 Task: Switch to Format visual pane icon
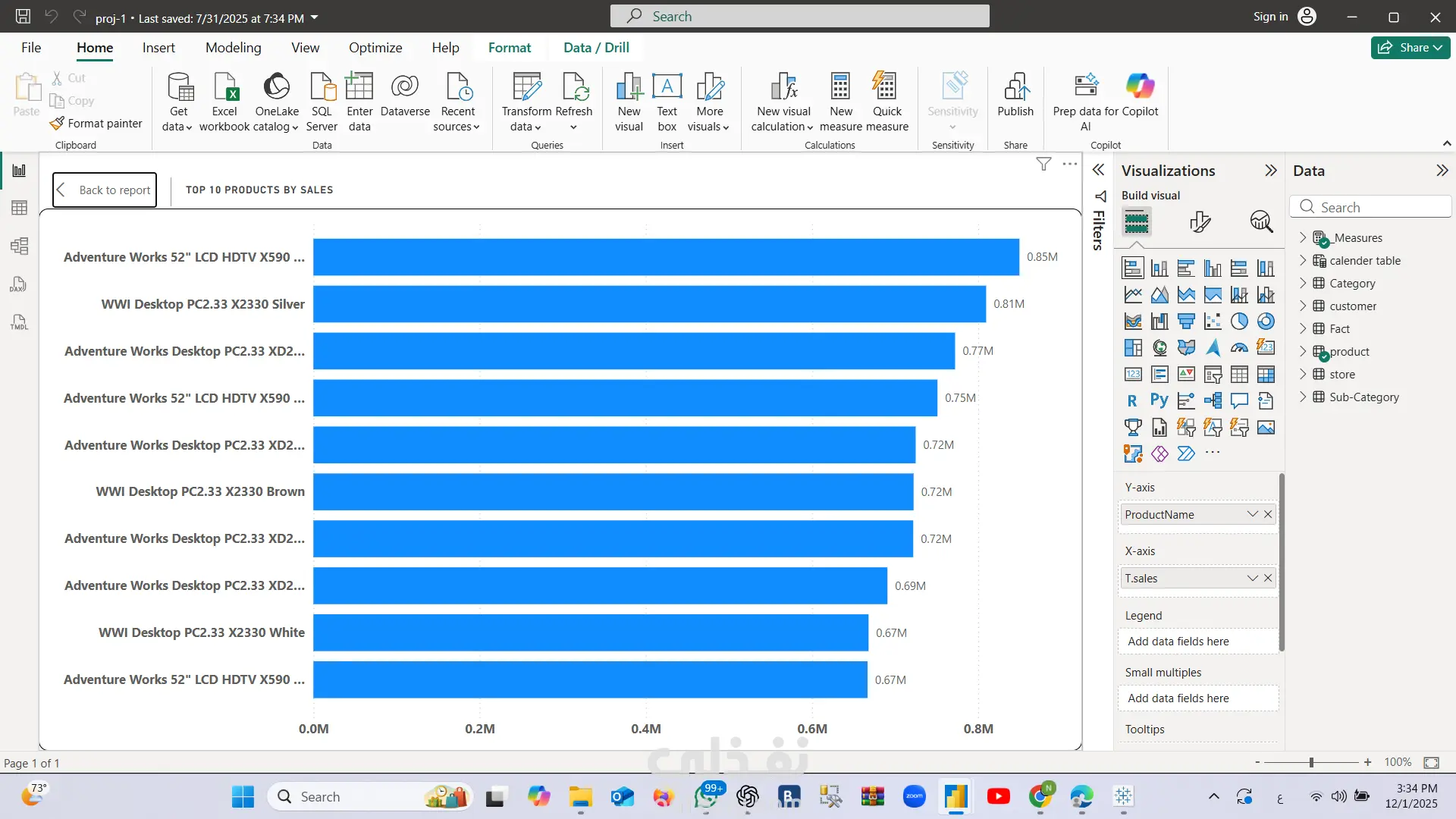[1200, 221]
